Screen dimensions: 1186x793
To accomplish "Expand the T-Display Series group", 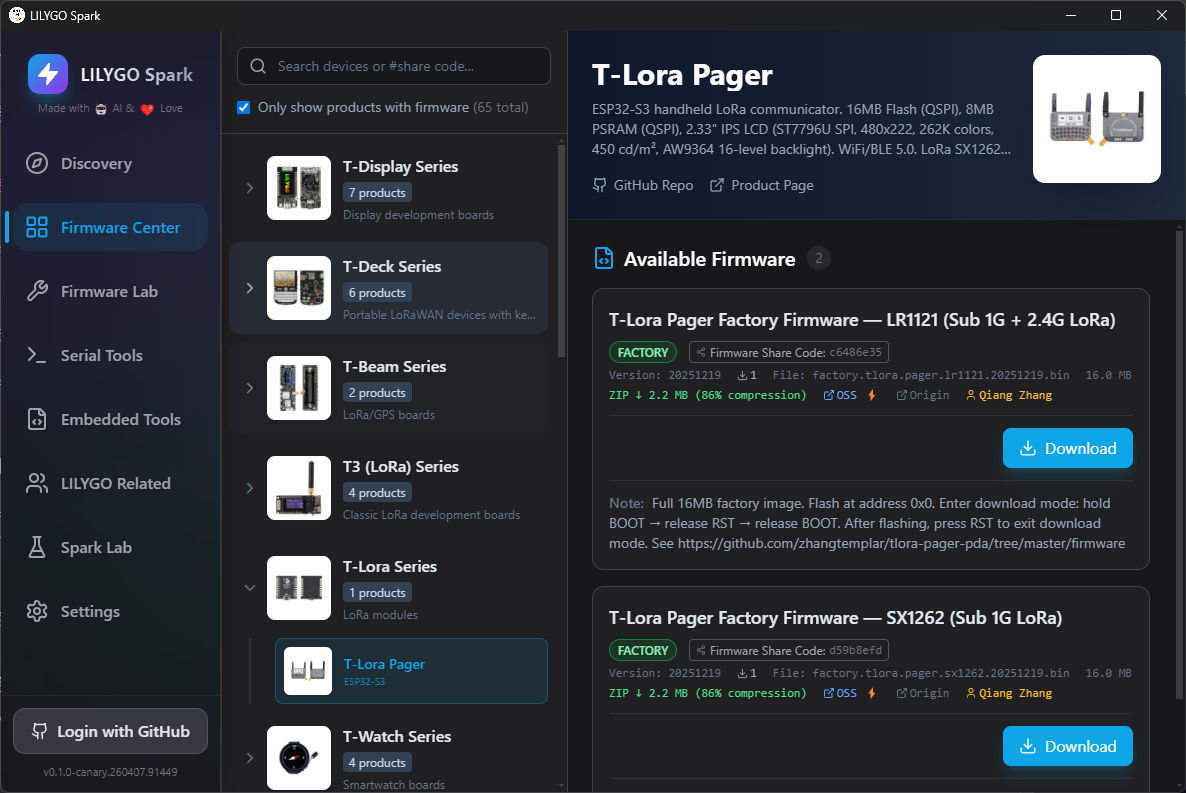I will [250, 188].
